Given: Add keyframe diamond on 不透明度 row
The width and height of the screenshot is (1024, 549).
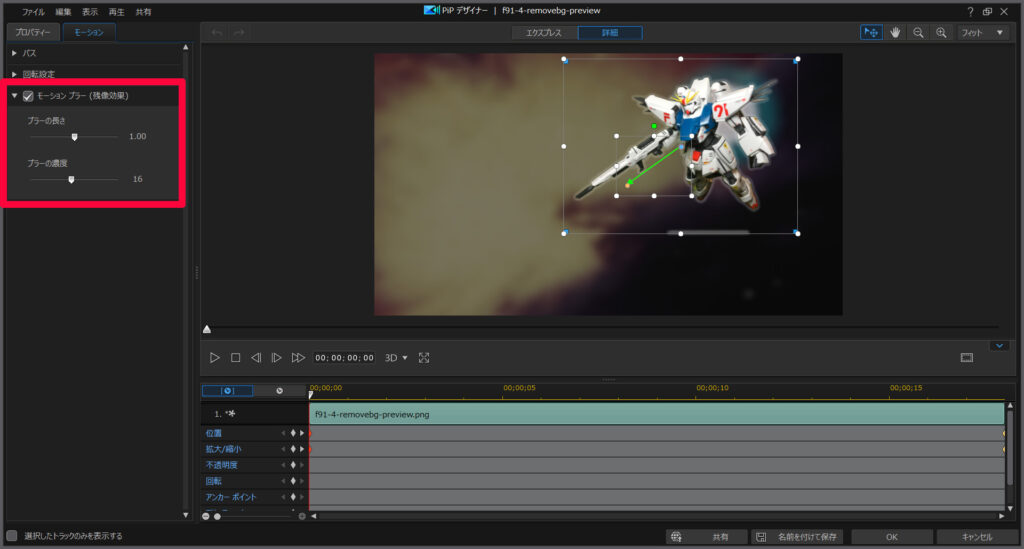Looking at the screenshot, I should [x=293, y=465].
